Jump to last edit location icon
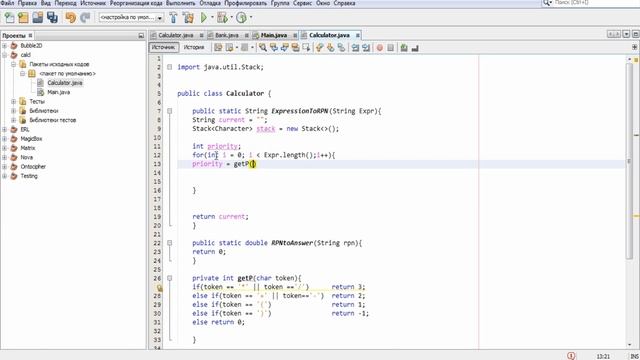The image size is (640, 360). [x=218, y=48]
